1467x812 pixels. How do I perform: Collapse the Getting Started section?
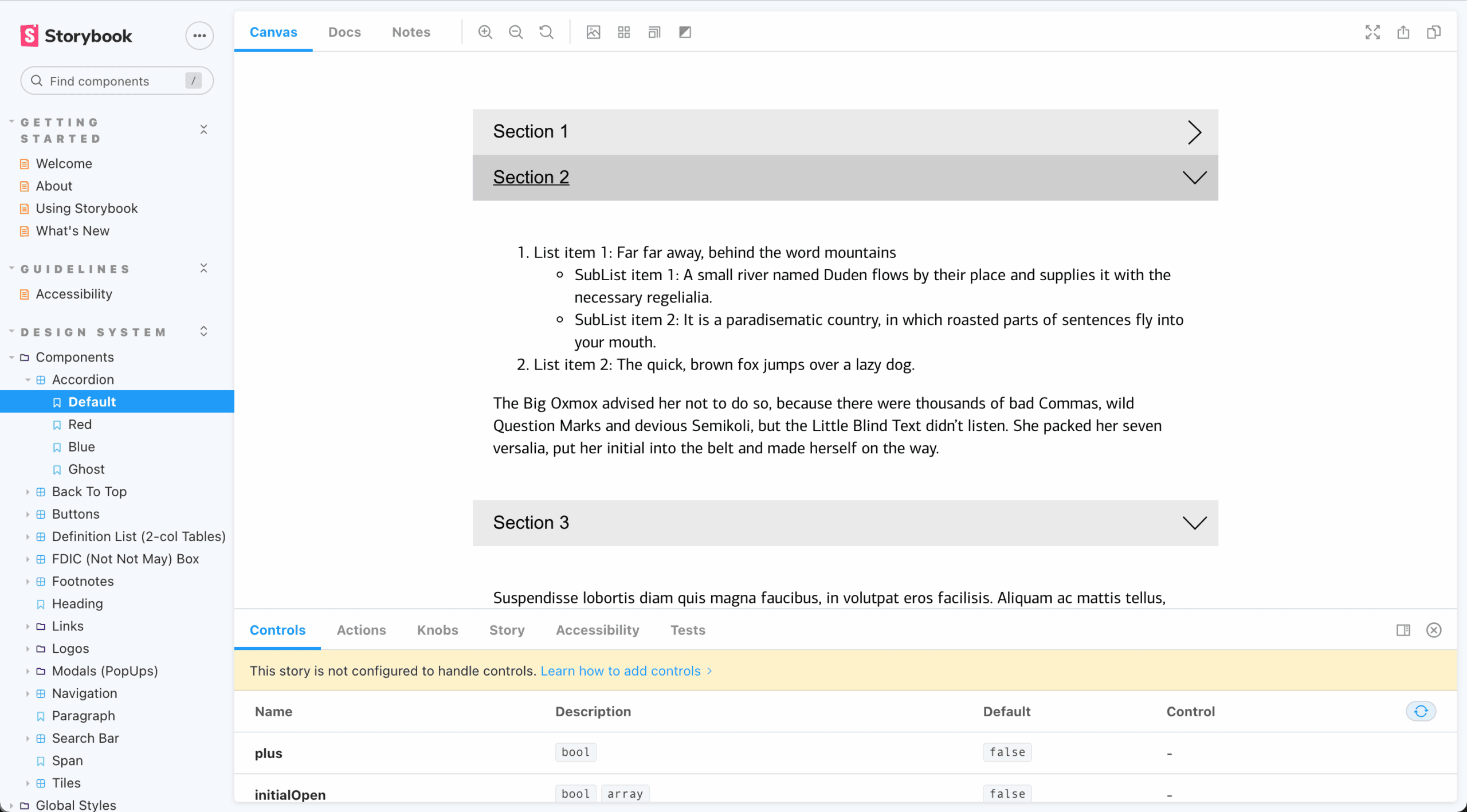click(x=204, y=129)
